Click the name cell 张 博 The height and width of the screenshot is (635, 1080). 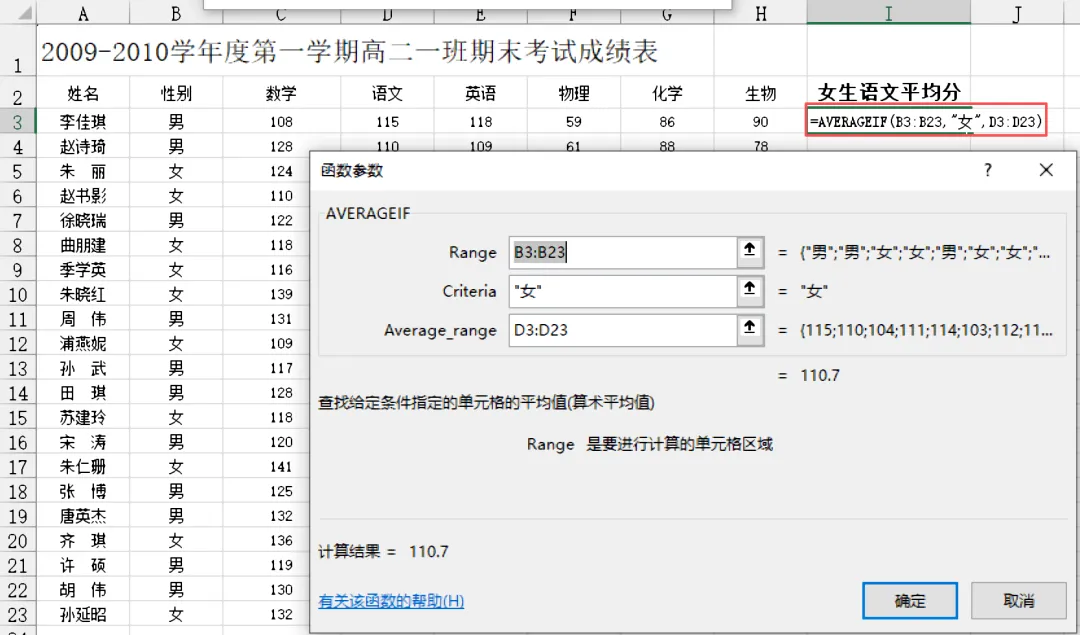click(x=83, y=492)
